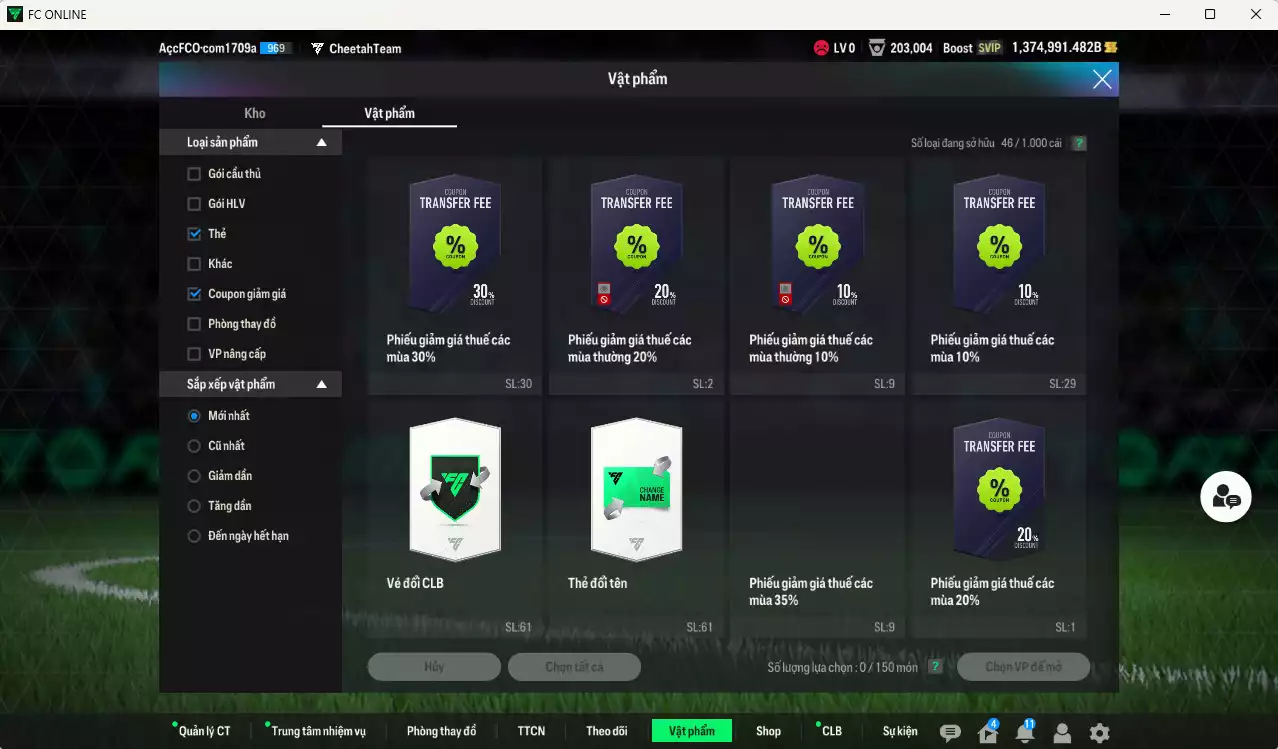Screen dimensions: 1278x749
Task: Open the chat speech bubble icon
Action: pos(950,733)
